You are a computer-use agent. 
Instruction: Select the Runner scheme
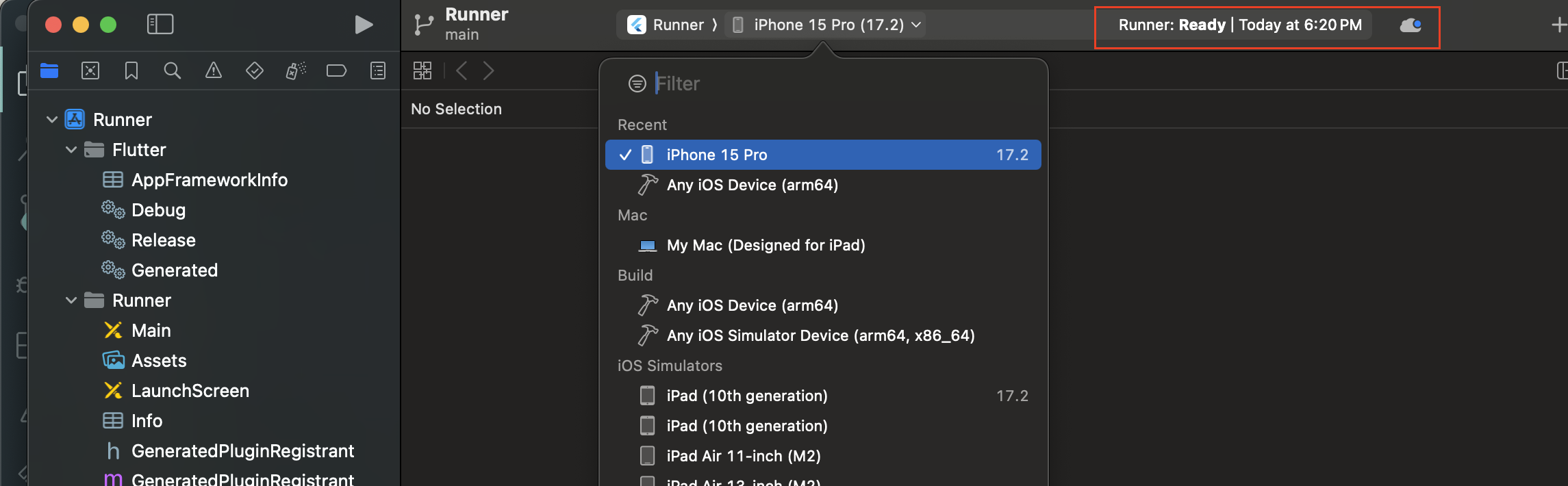pyautogui.click(x=666, y=25)
